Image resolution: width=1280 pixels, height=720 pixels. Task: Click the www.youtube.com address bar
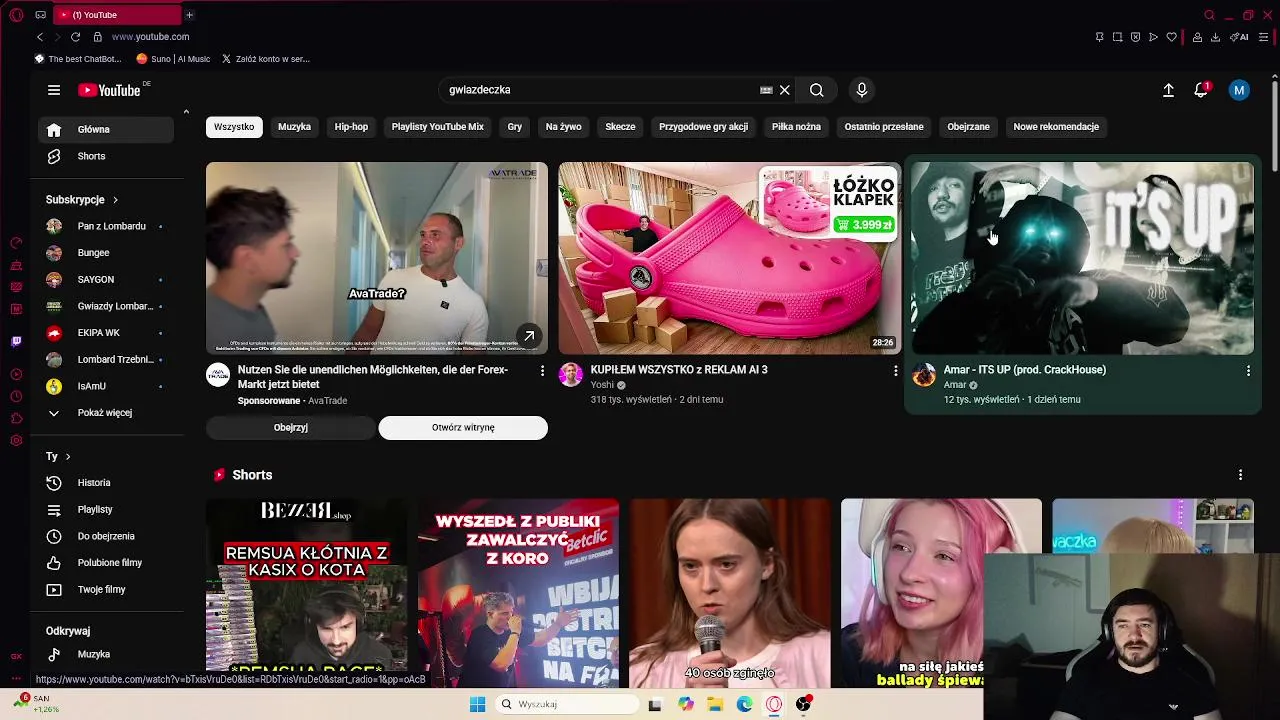[150, 37]
